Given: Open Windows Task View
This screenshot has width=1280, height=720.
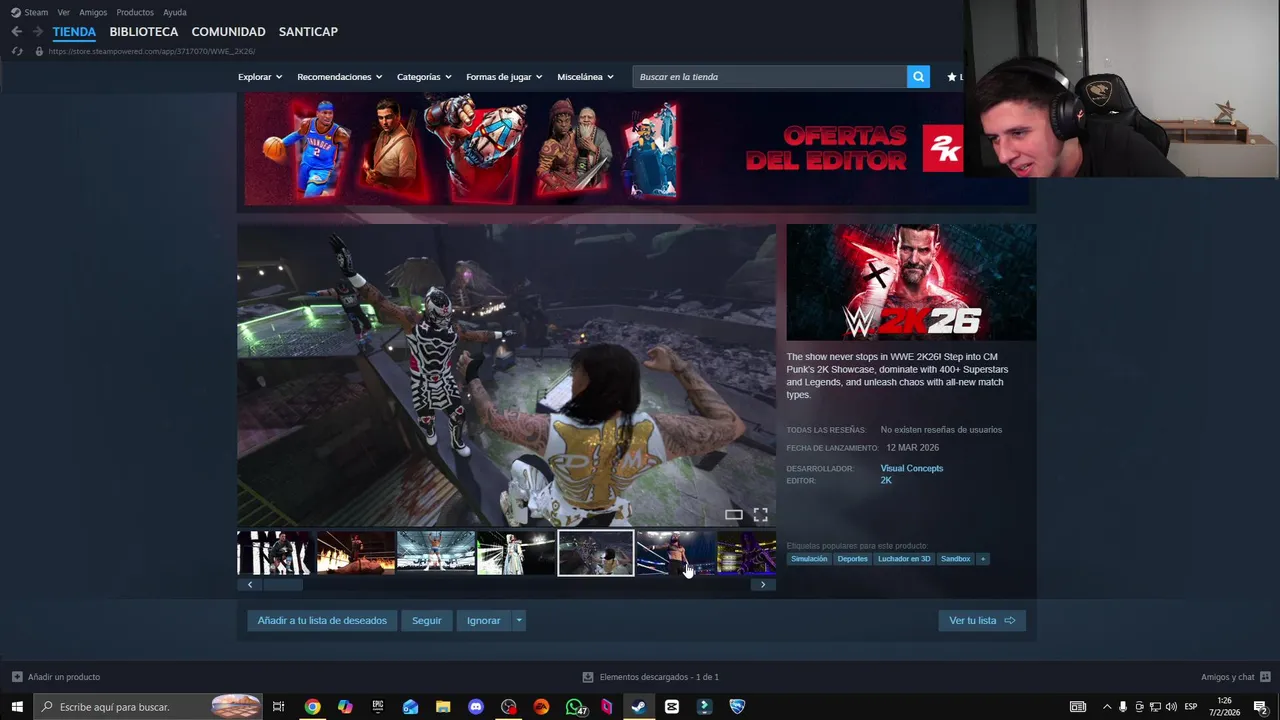Looking at the screenshot, I should 279,707.
